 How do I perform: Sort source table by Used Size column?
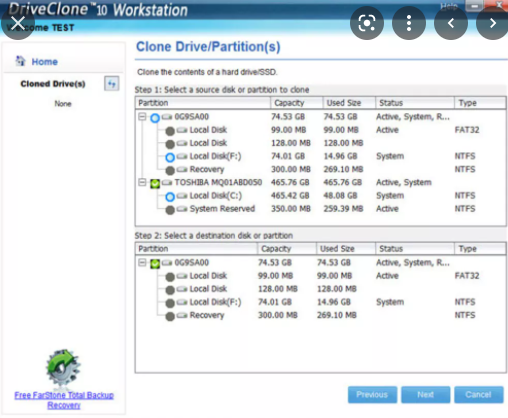point(349,103)
